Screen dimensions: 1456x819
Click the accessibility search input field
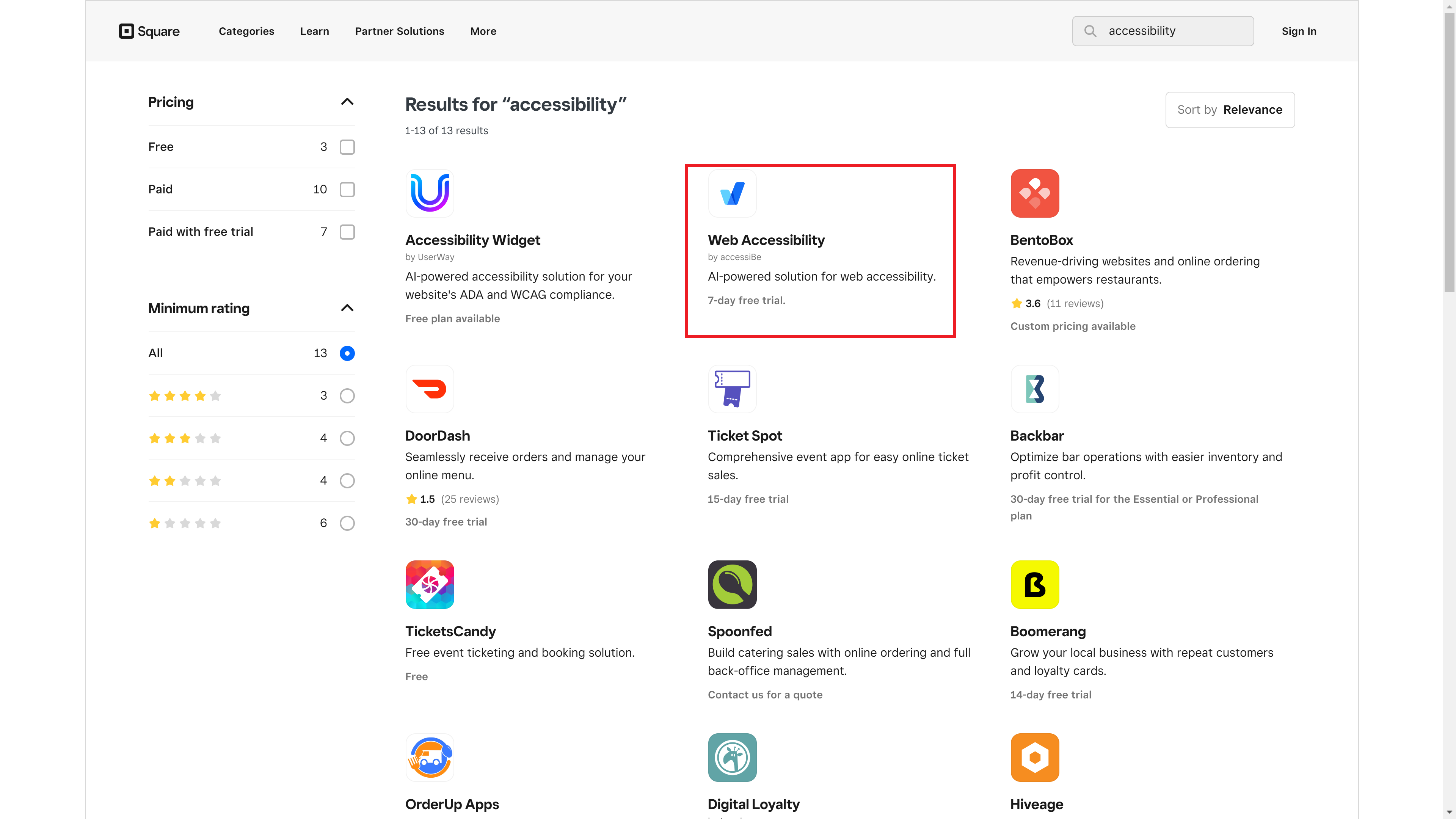pyautogui.click(x=1176, y=31)
